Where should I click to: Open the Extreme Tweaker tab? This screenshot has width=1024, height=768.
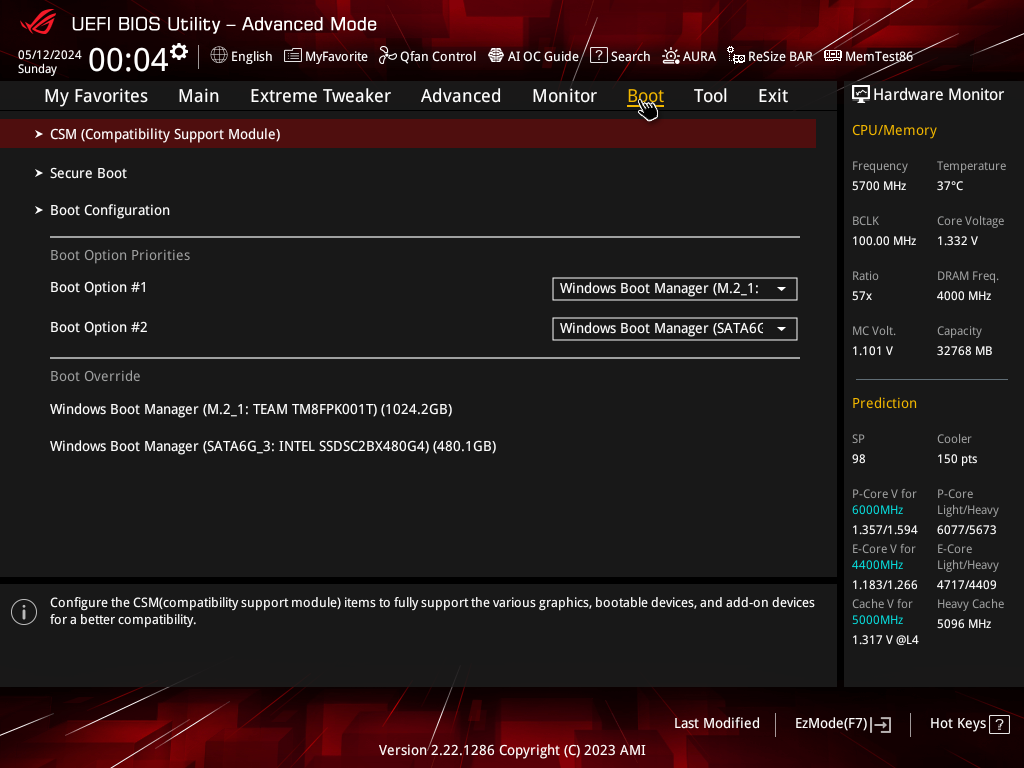pyautogui.click(x=320, y=96)
